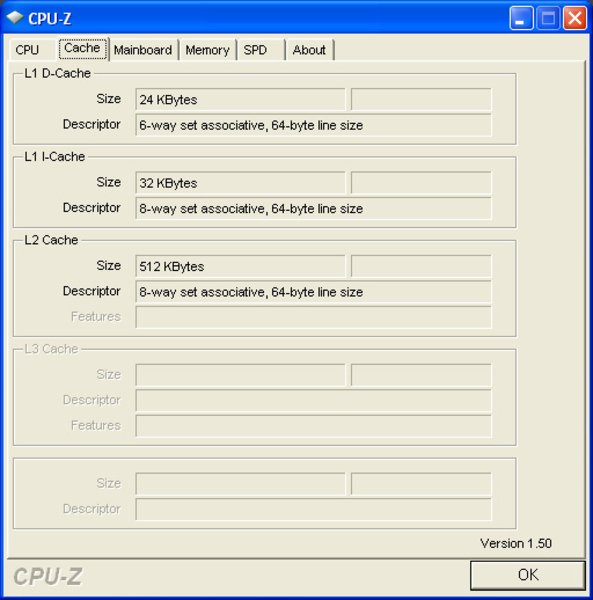Click the empty L2 Cache Features field
This screenshot has width=593, height=600.
313,317
